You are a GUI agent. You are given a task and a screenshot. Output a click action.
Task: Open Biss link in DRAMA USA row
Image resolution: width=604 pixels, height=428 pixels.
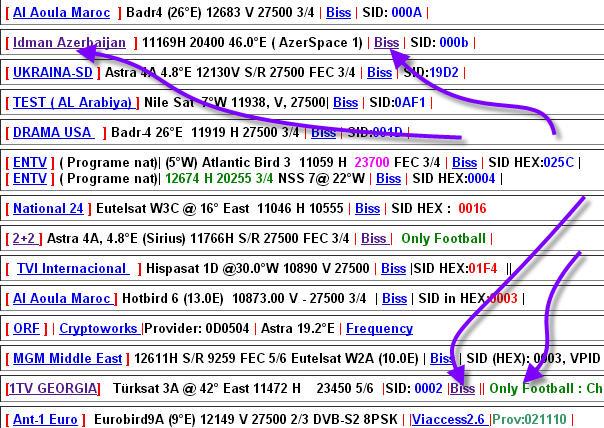coord(323,133)
